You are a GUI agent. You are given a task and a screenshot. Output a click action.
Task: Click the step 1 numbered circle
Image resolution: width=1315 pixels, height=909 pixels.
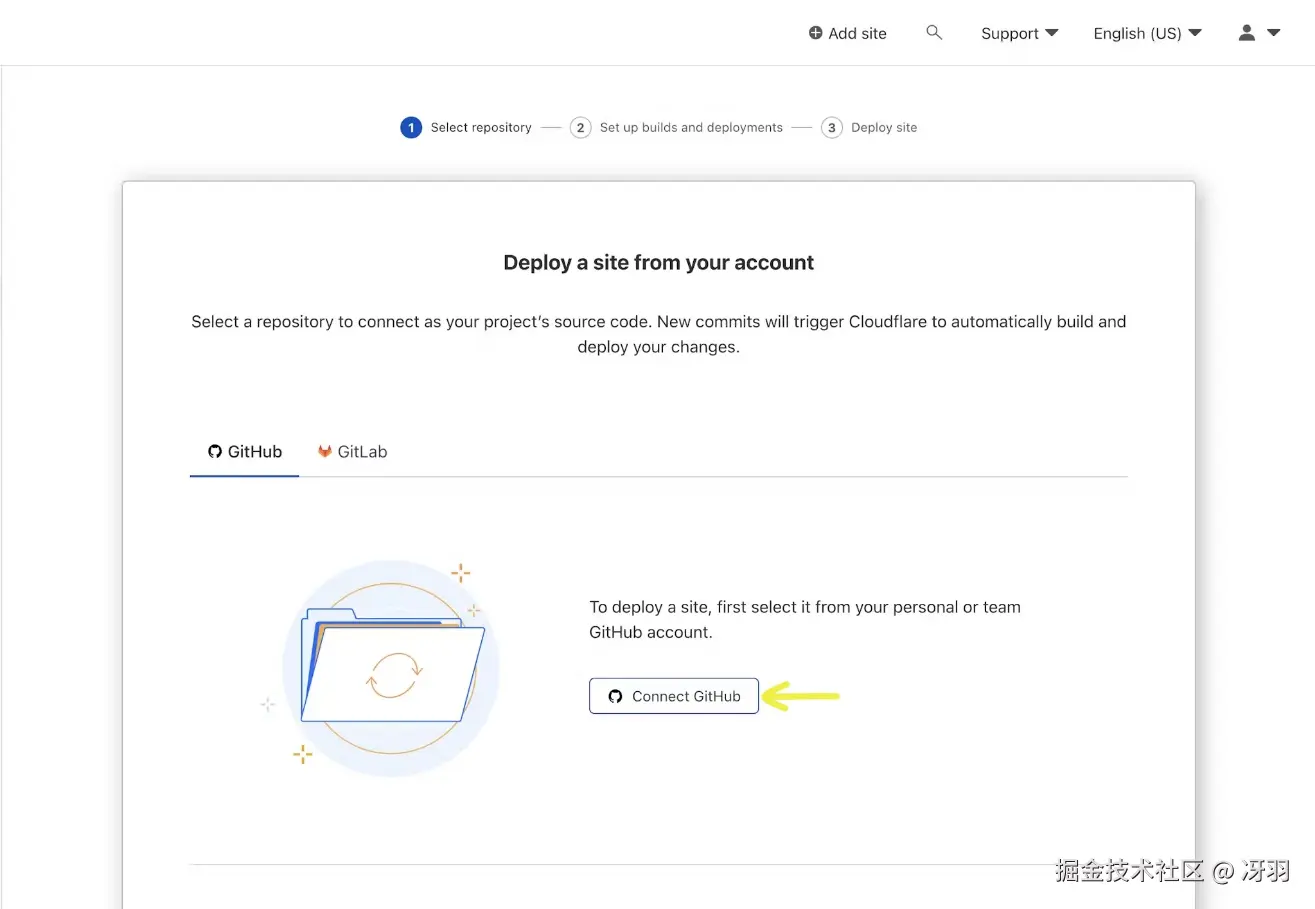pyautogui.click(x=410, y=128)
